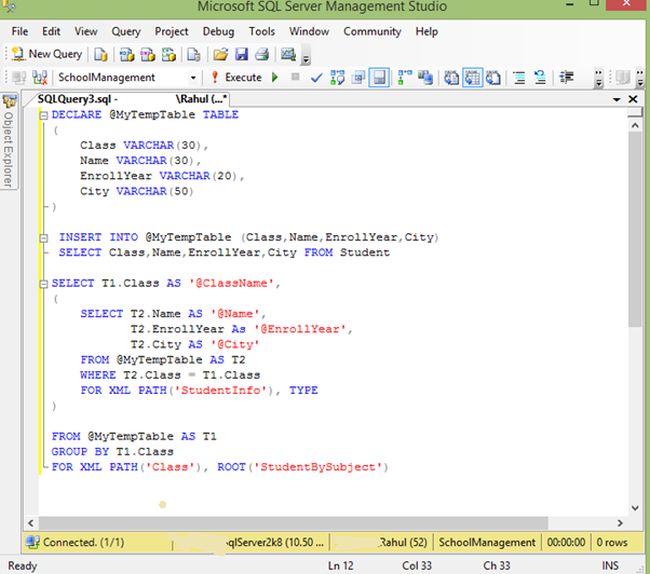
Task: Open the Query menu
Action: click(x=126, y=31)
